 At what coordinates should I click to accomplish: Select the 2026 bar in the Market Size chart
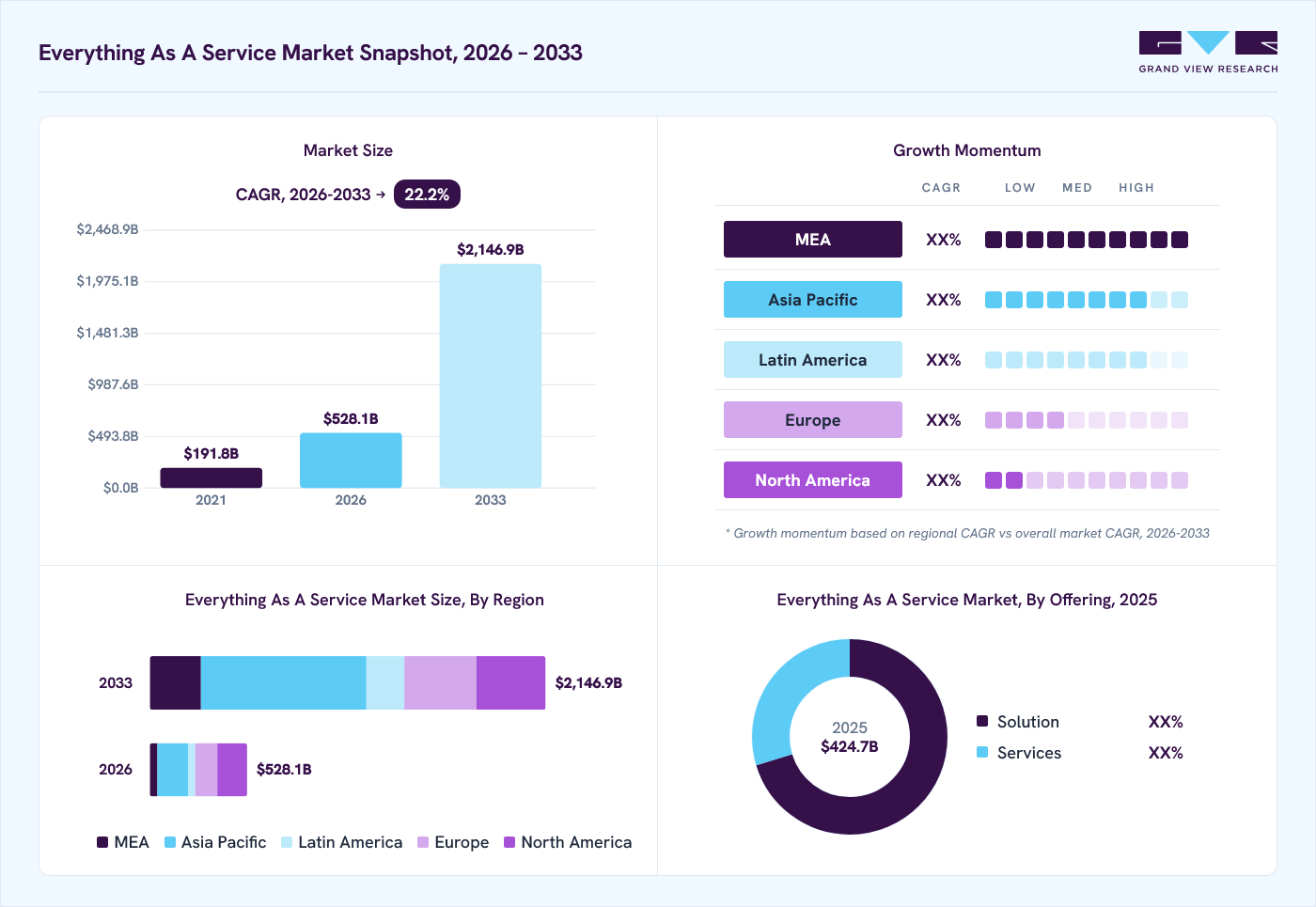pyautogui.click(x=351, y=461)
